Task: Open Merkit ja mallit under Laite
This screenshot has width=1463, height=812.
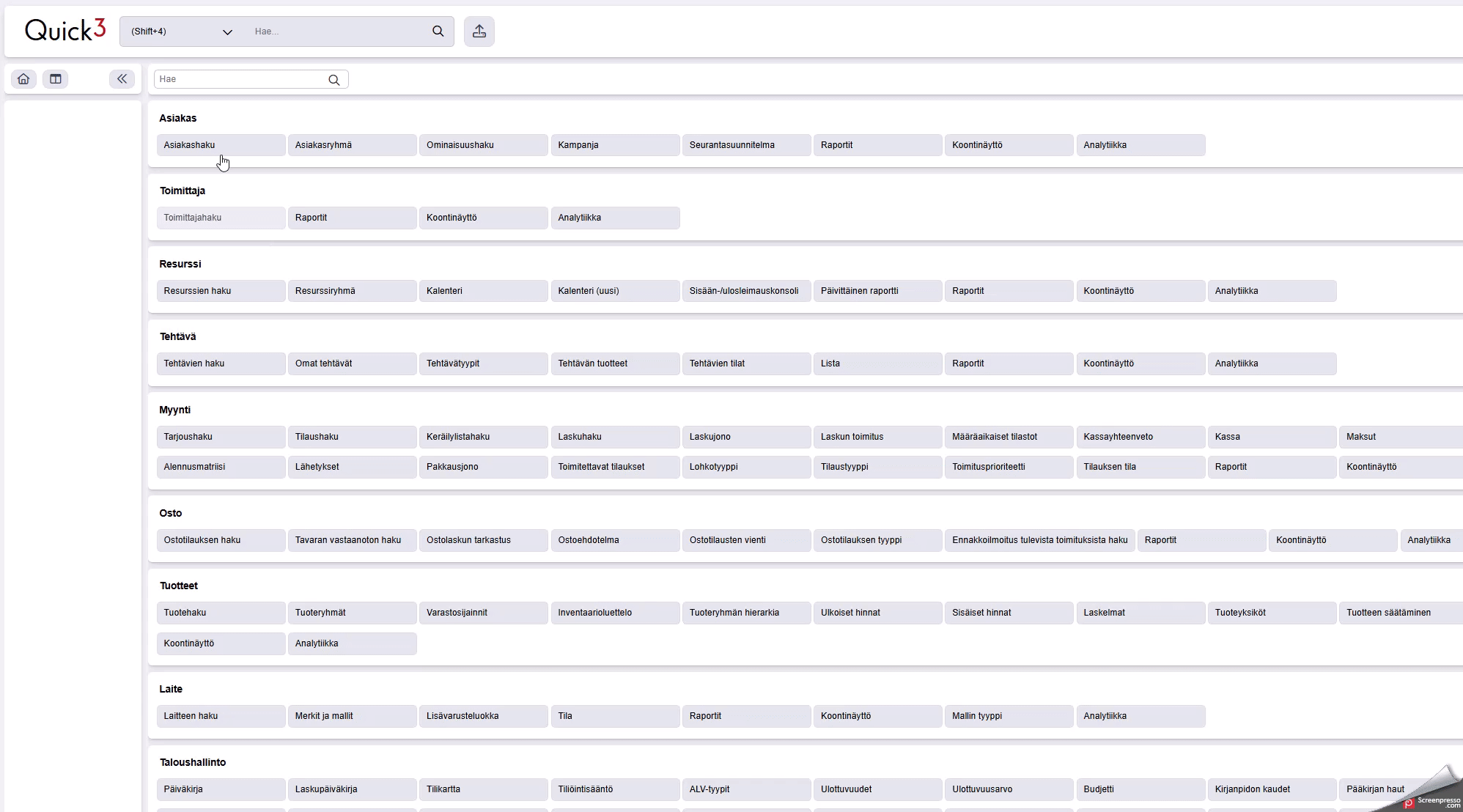Action: click(352, 716)
